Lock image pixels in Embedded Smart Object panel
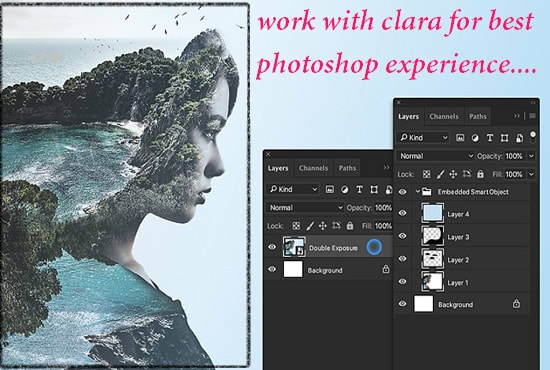This screenshot has height=370, width=550. (x=440, y=174)
